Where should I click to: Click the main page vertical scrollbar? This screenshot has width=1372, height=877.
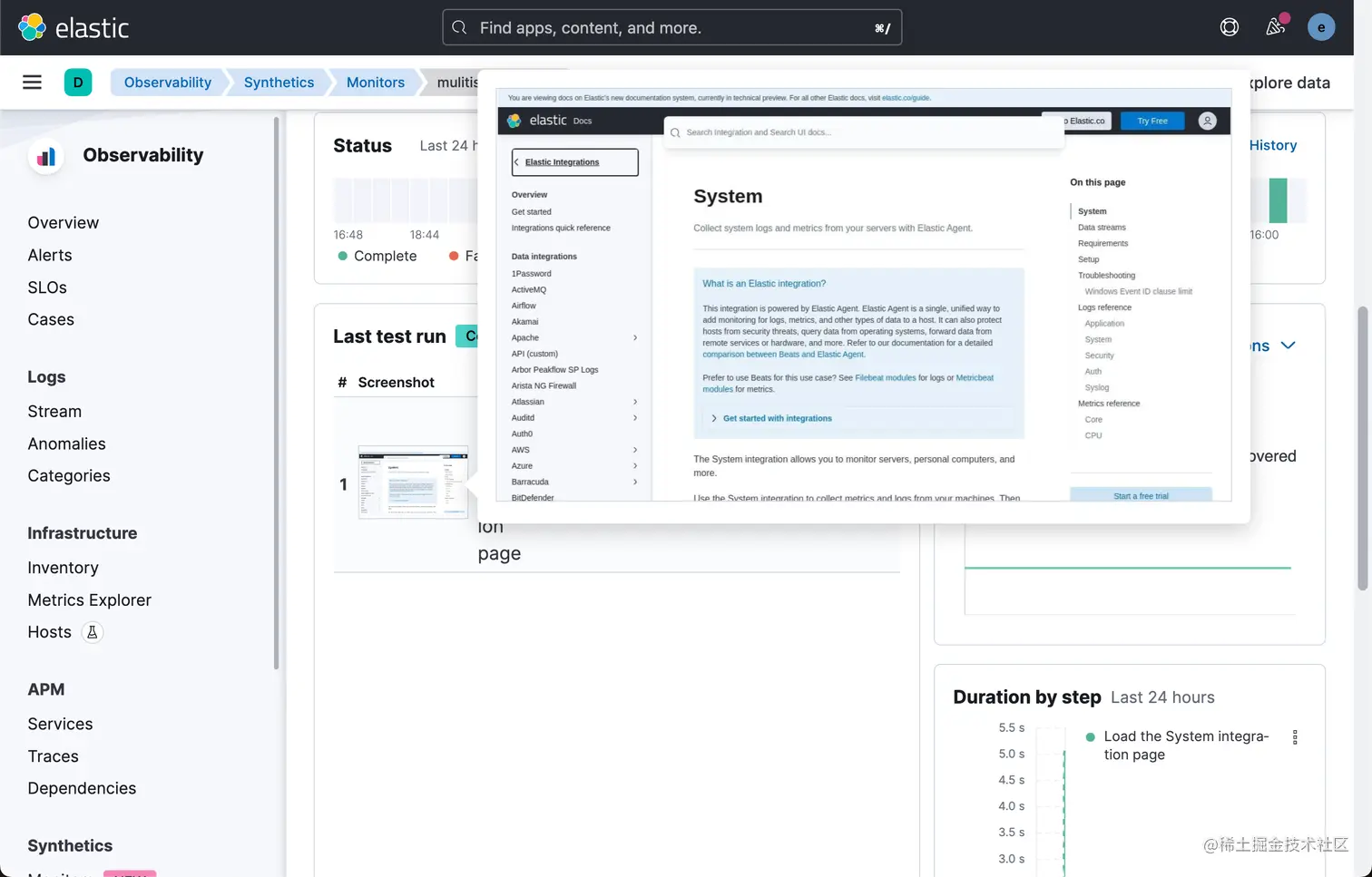(x=1362, y=449)
